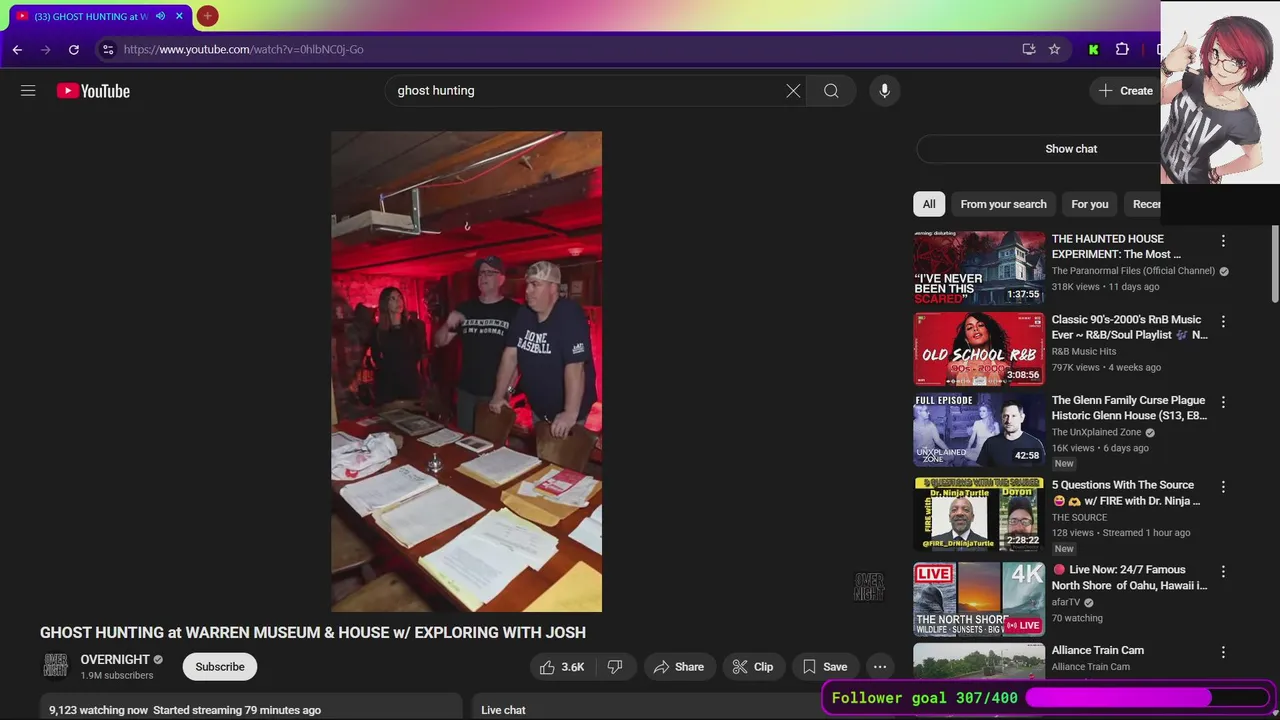Clear the ghost hunting search text
Screen dimensions: 1280x720
coord(793,91)
